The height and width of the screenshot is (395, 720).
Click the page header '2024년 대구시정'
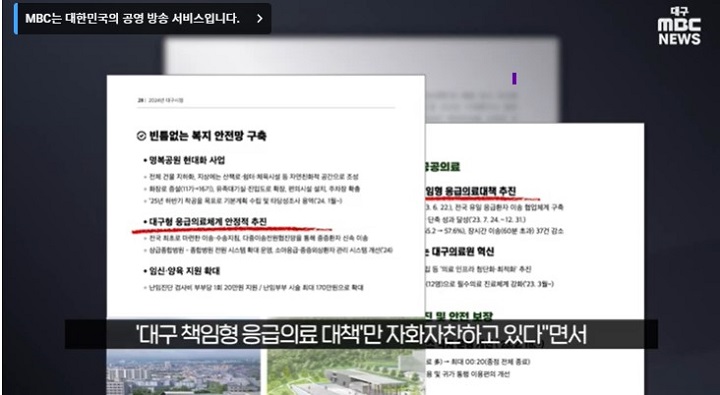click(166, 100)
